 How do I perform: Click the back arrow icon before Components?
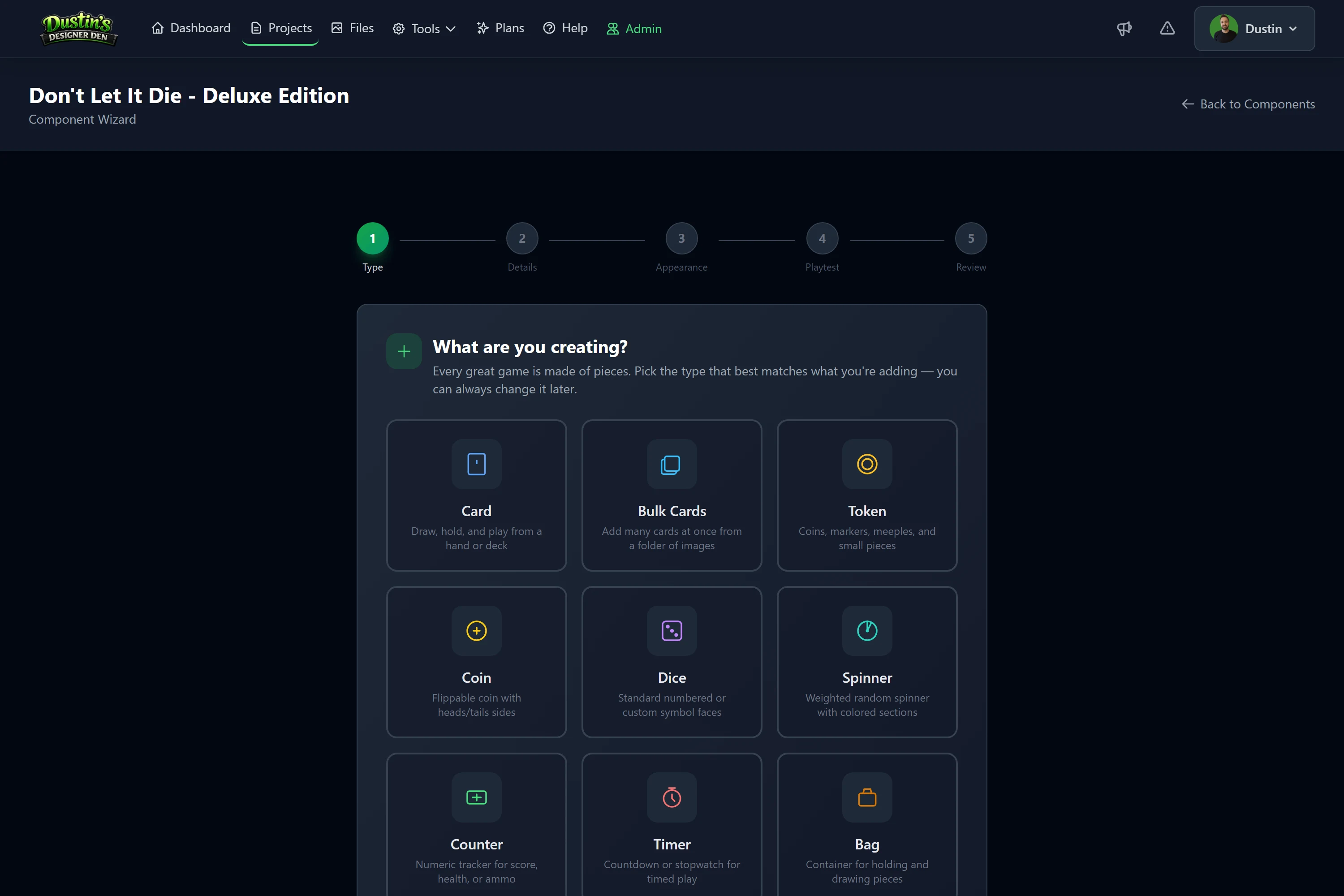[x=1188, y=104]
